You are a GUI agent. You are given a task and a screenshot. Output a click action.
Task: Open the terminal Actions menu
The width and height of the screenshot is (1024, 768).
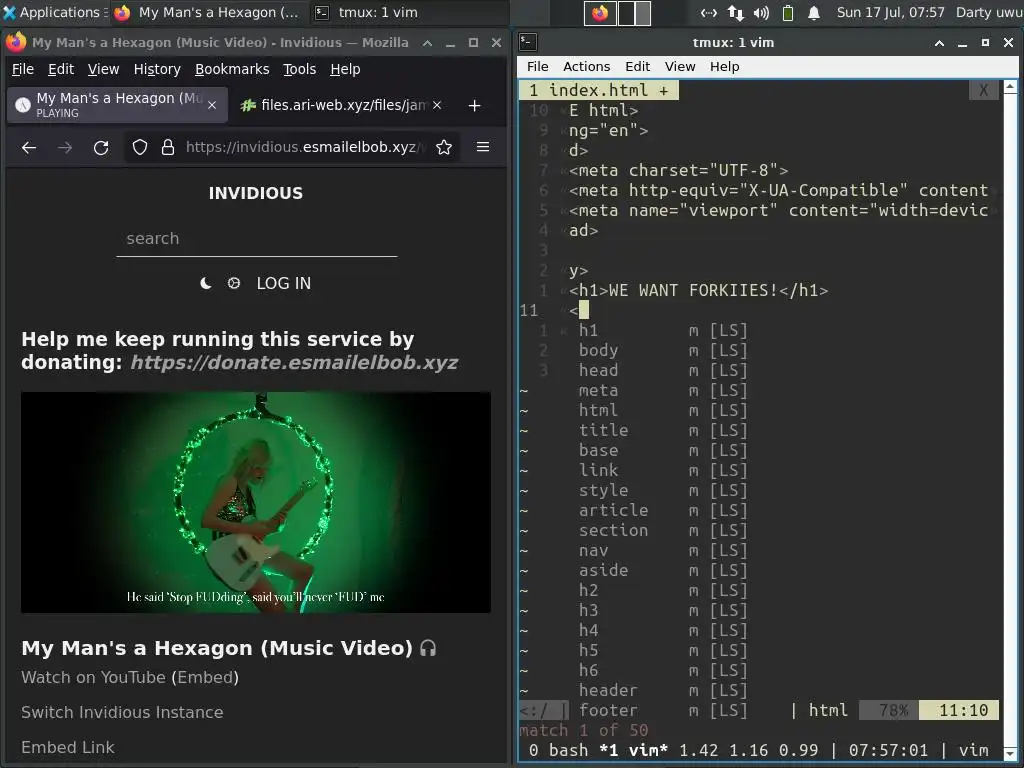(x=586, y=67)
